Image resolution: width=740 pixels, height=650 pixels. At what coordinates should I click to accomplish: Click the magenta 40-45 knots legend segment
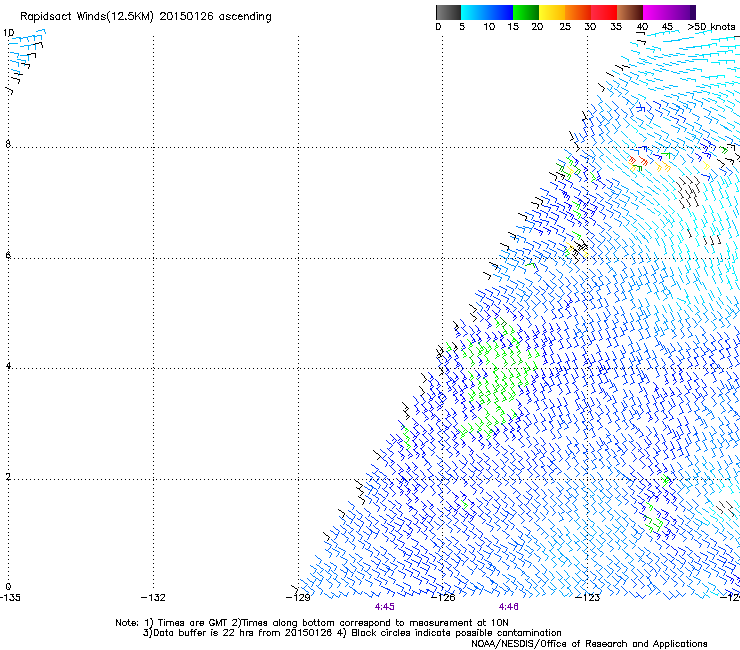[656, 12]
